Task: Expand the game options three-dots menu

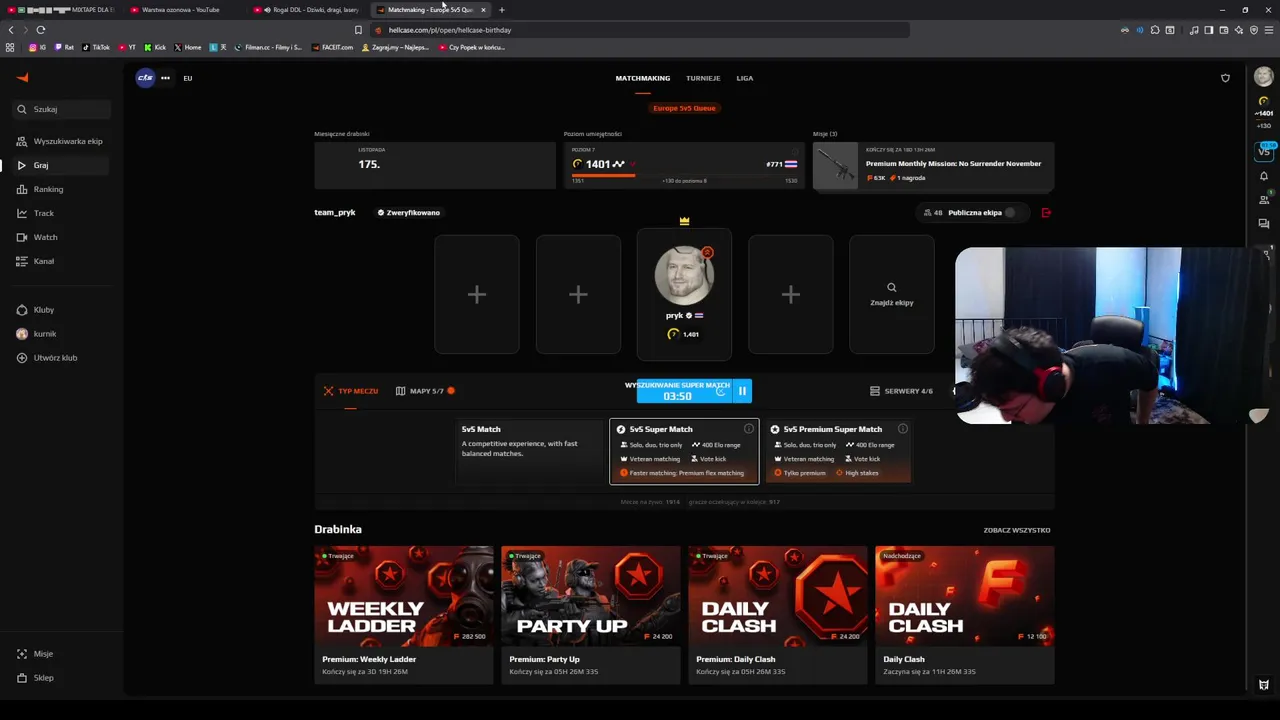Action: coord(165,78)
